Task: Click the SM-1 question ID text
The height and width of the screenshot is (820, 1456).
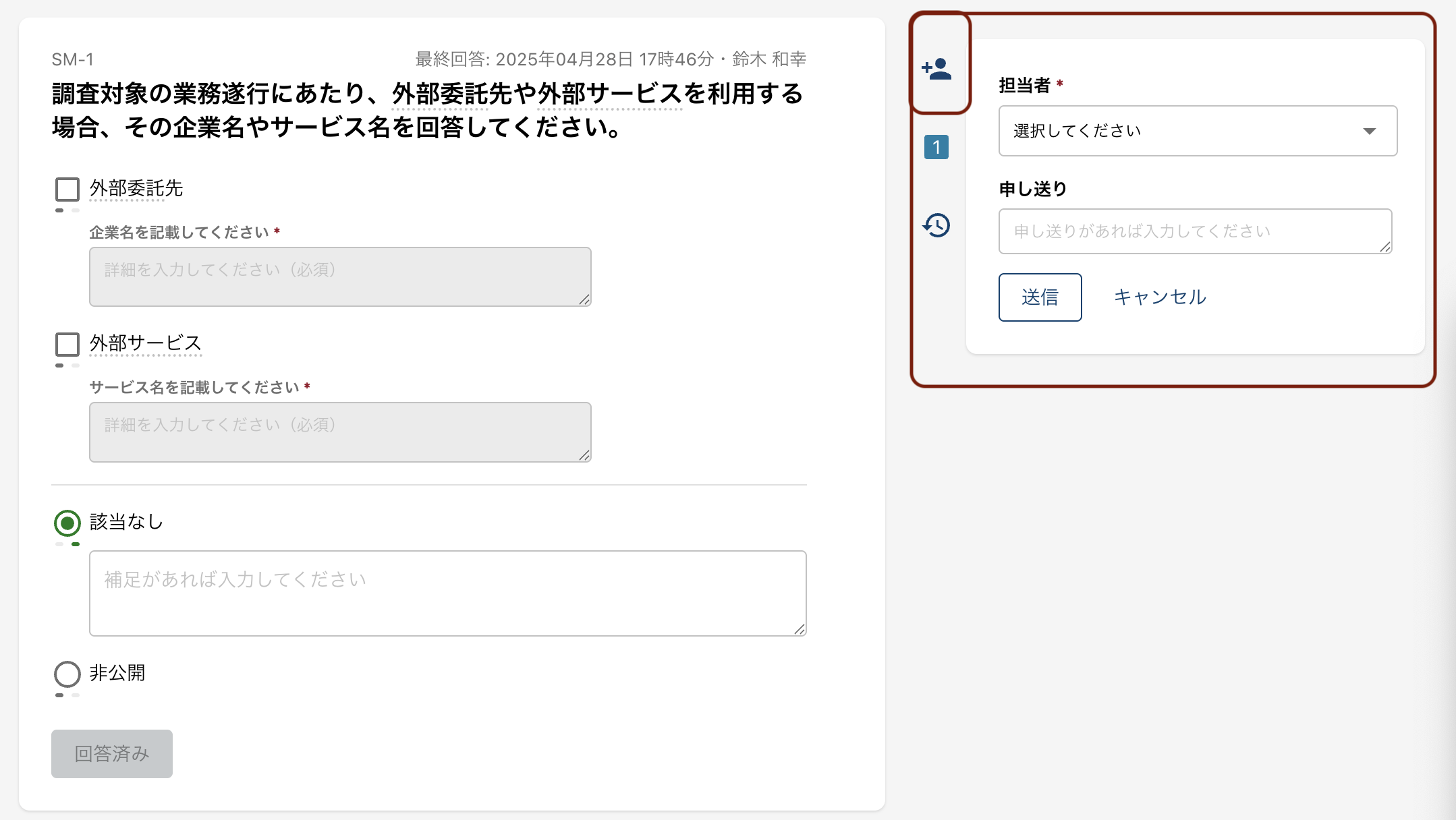Action: tap(73, 59)
